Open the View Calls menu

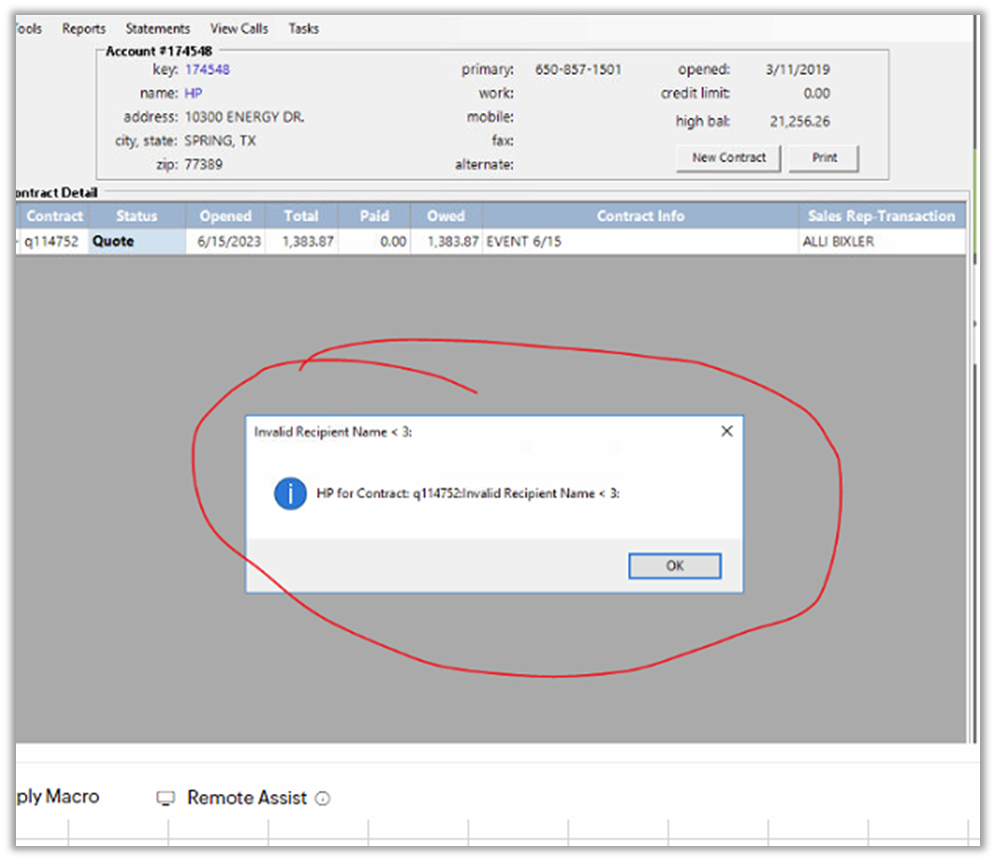239,29
